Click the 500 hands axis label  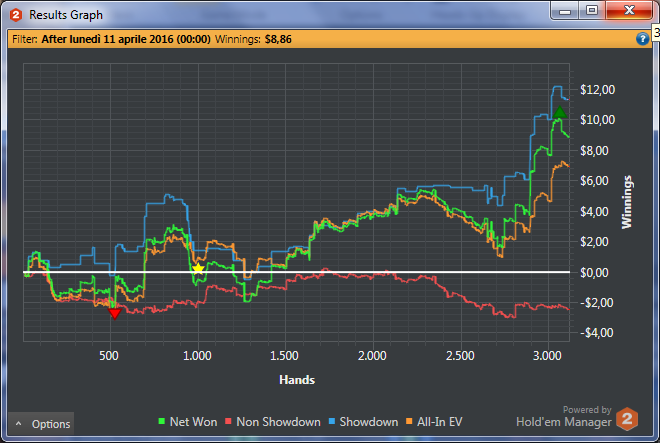(109, 356)
